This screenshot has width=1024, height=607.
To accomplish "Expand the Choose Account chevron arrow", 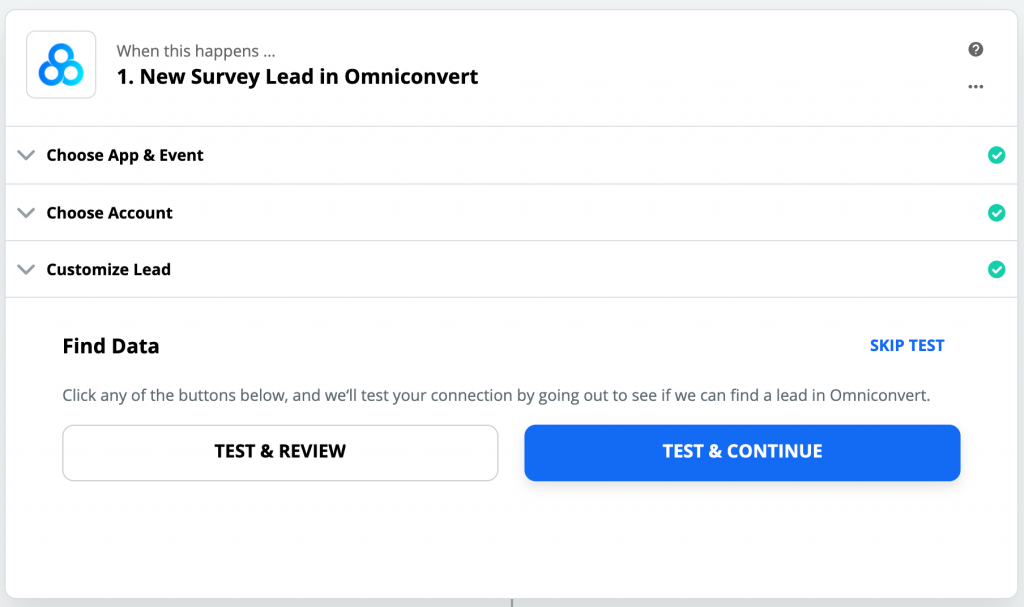I will pos(26,213).
